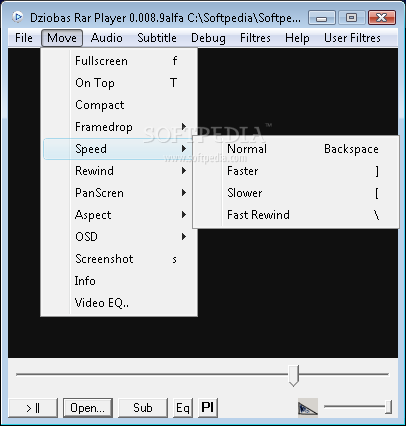Click the Open... button
This screenshot has height=426, width=406.
pyautogui.click(x=88, y=408)
